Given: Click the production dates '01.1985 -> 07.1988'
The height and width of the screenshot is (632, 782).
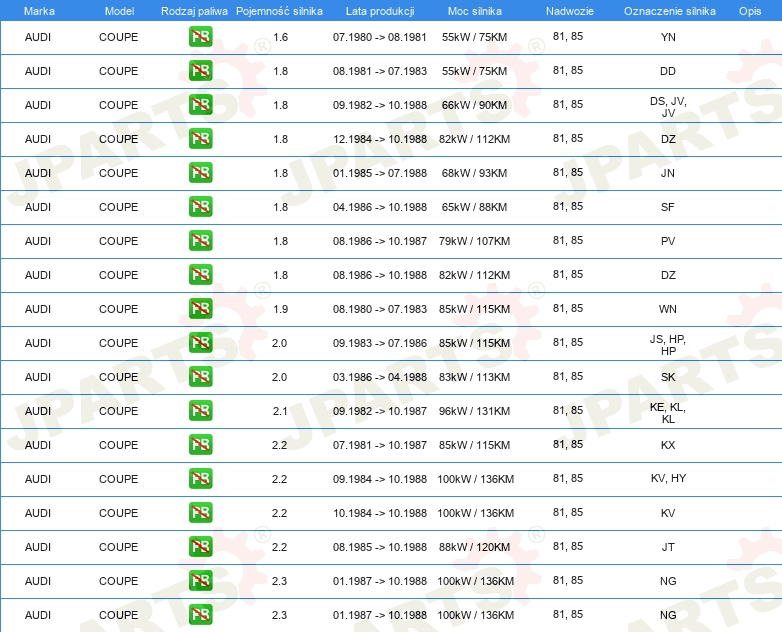Looking at the screenshot, I should 380,173.
